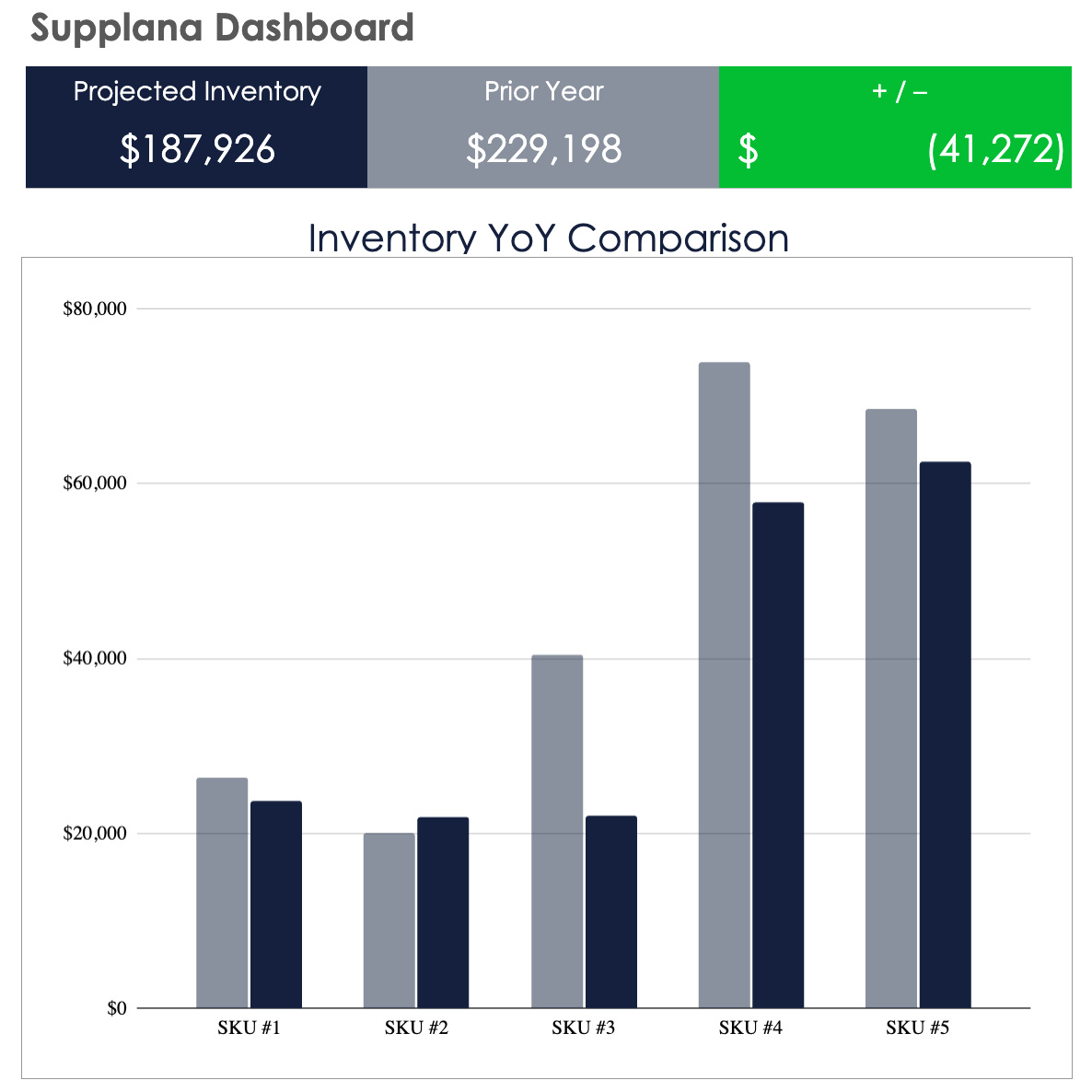Select the gray prior-year bar for SKU #5
Image resolution: width=1092 pixels, height=1092 pixels.
[x=890, y=709]
